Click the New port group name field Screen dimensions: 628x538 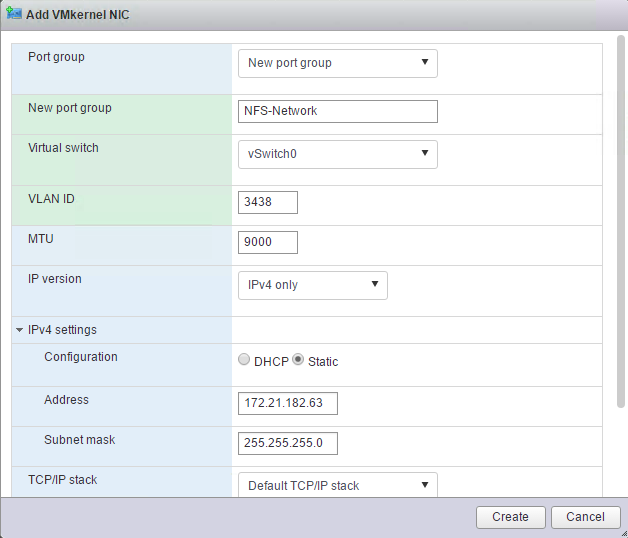337,111
